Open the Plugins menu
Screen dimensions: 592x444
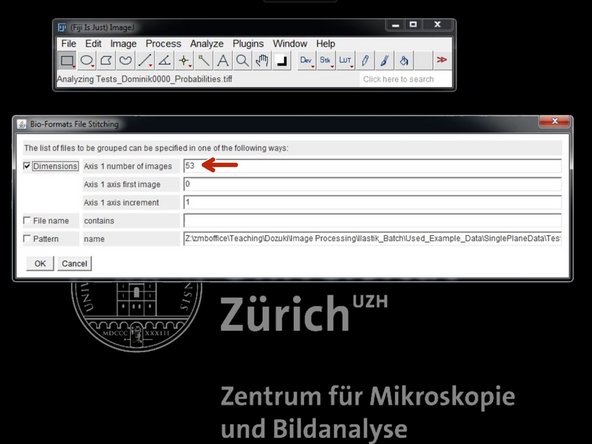click(248, 44)
